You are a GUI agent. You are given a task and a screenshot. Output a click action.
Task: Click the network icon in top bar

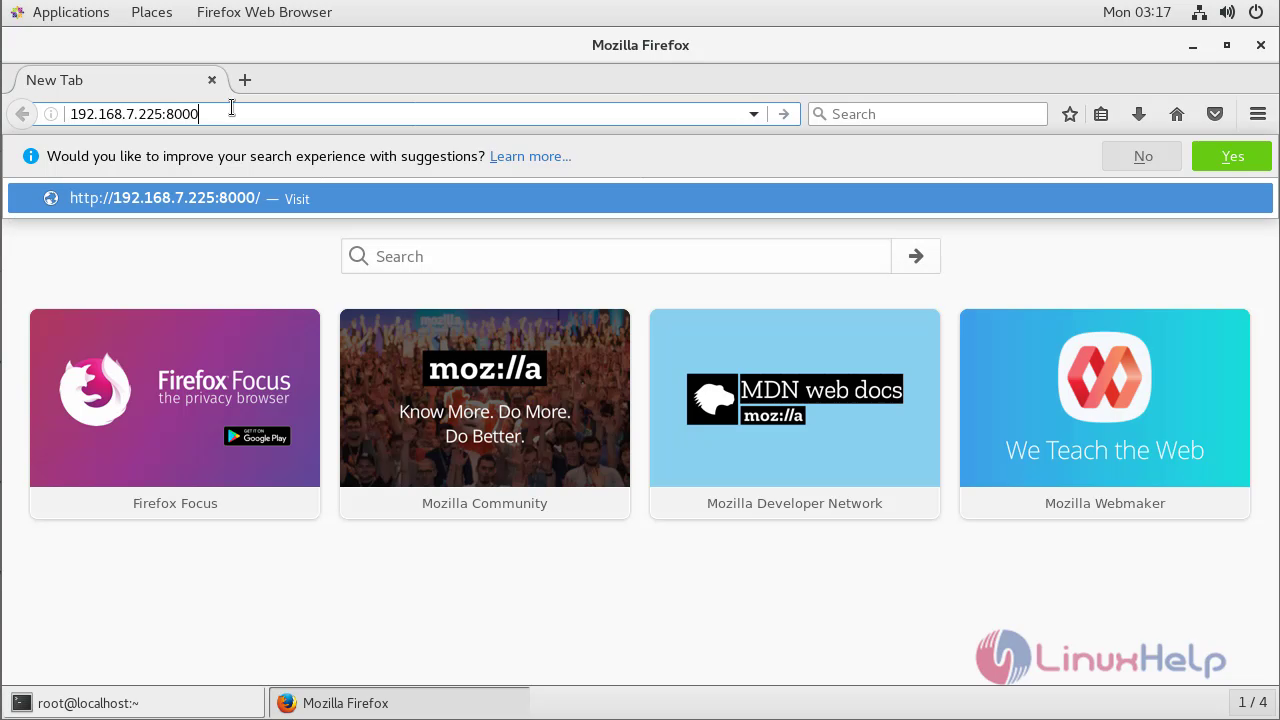[1201, 12]
